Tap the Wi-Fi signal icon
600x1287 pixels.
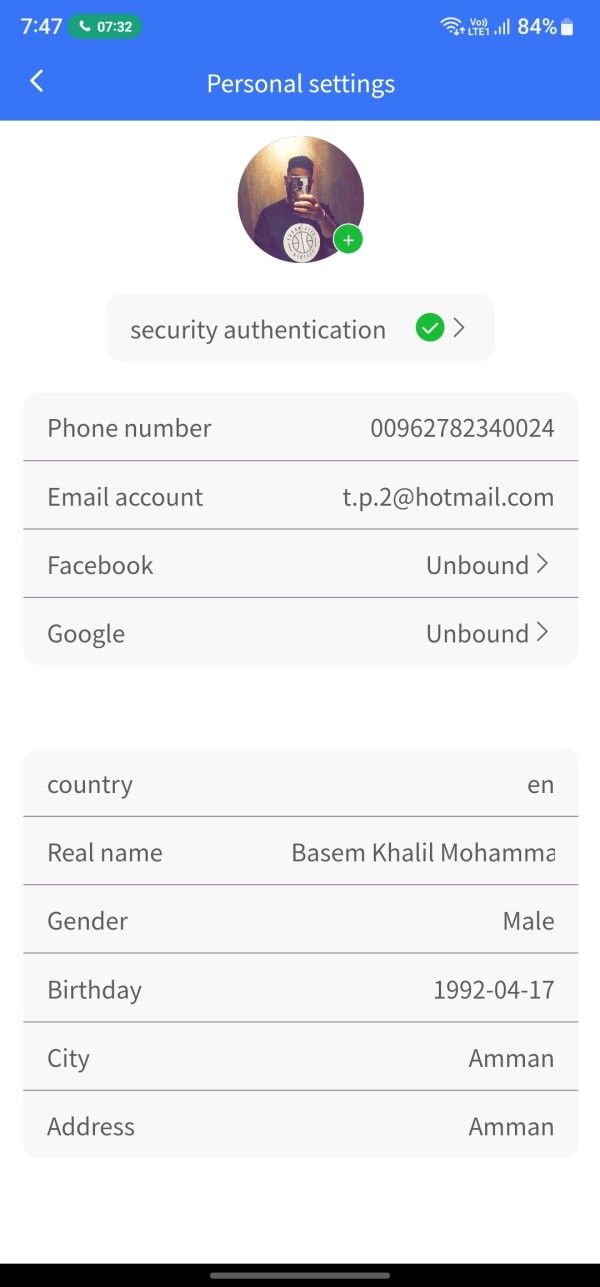[451, 27]
